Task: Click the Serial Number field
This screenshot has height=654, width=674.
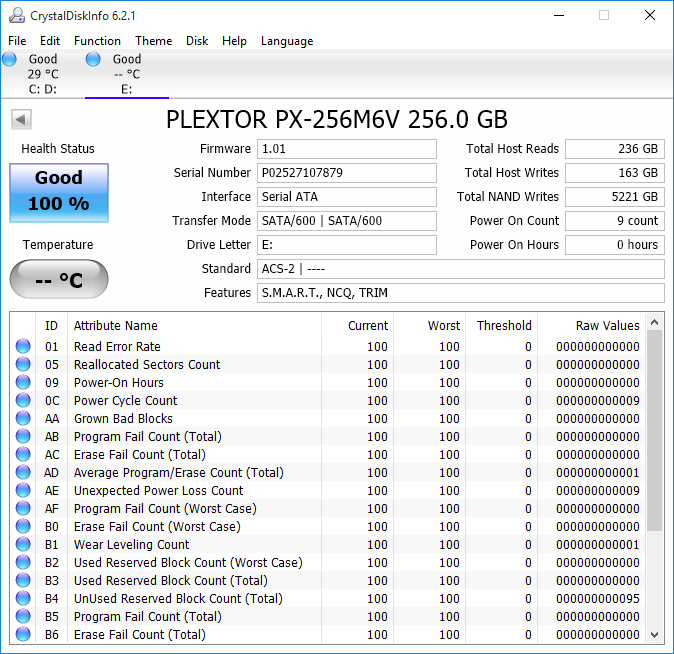Action: 347,173
